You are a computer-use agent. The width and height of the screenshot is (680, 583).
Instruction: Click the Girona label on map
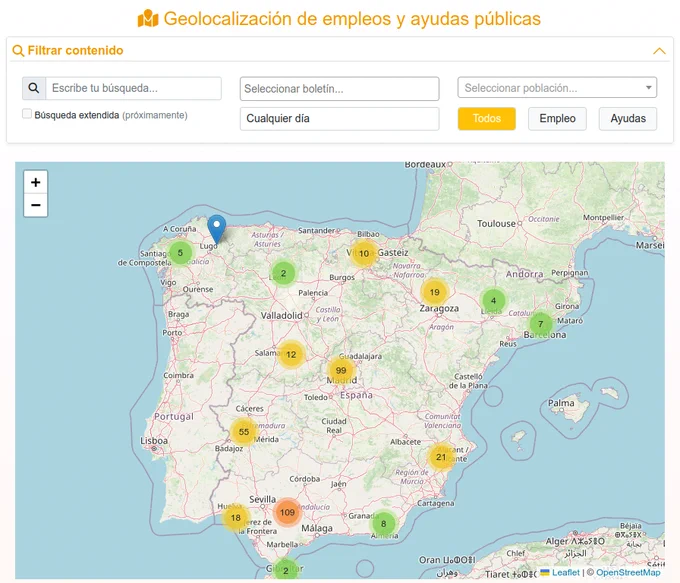pos(567,306)
